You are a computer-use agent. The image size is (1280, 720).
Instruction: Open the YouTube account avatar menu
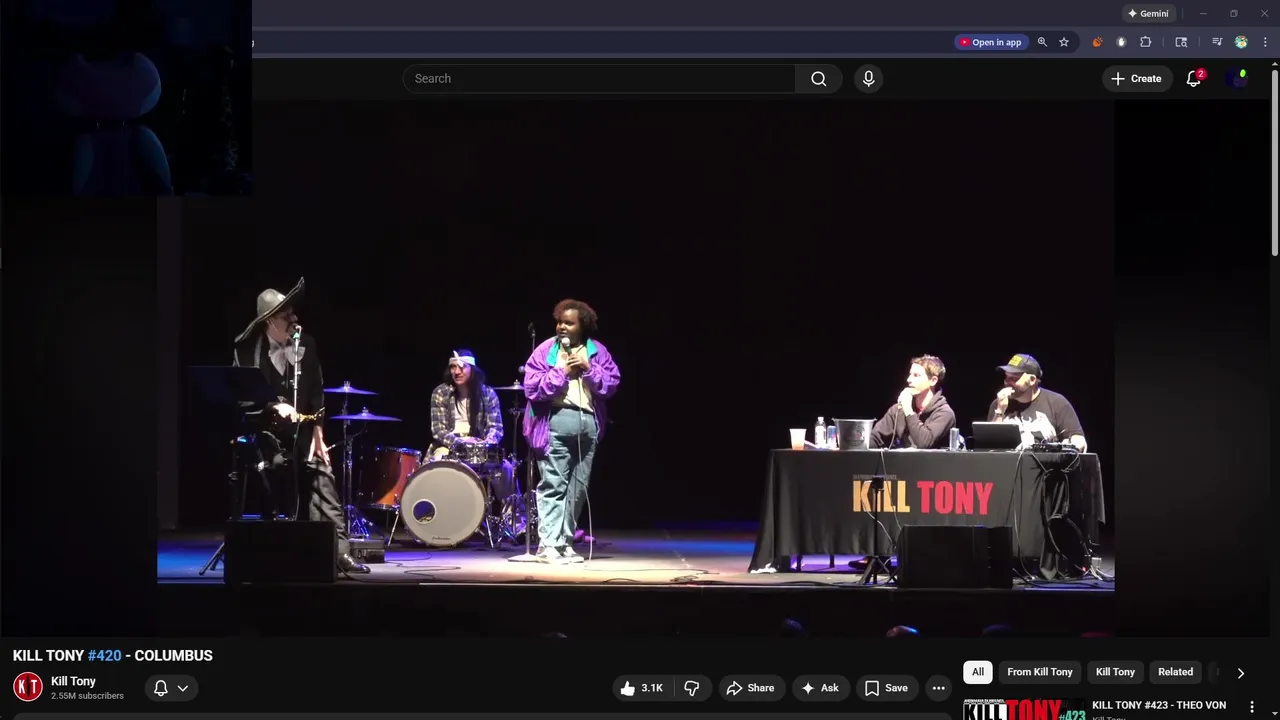click(x=1239, y=78)
